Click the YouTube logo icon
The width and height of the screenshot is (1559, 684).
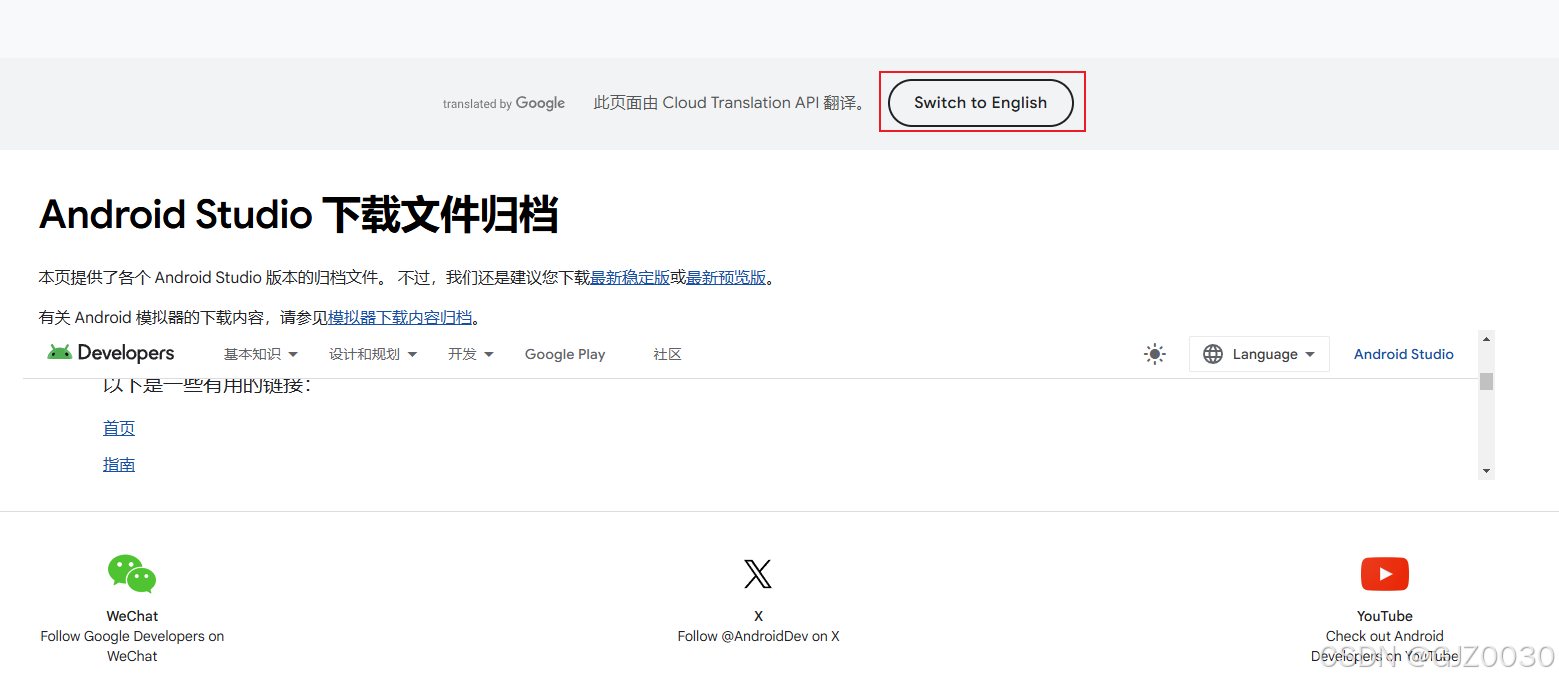click(x=1385, y=574)
